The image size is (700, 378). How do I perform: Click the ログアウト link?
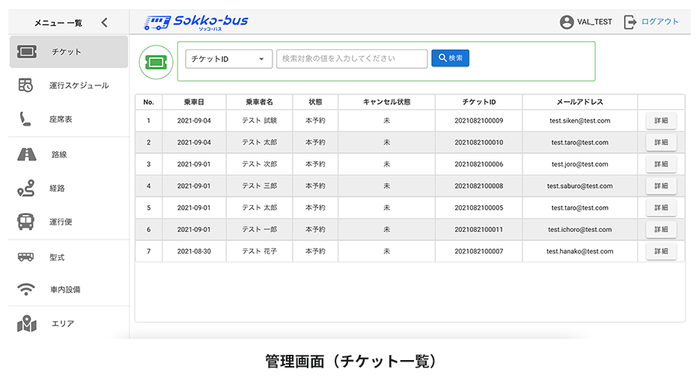660,21
